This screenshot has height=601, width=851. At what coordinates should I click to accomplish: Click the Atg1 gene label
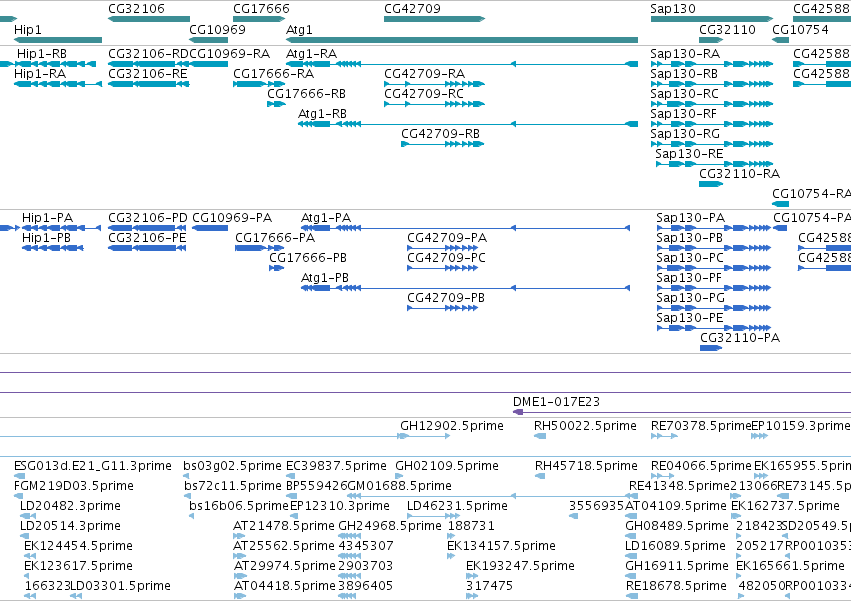click(299, 29)
